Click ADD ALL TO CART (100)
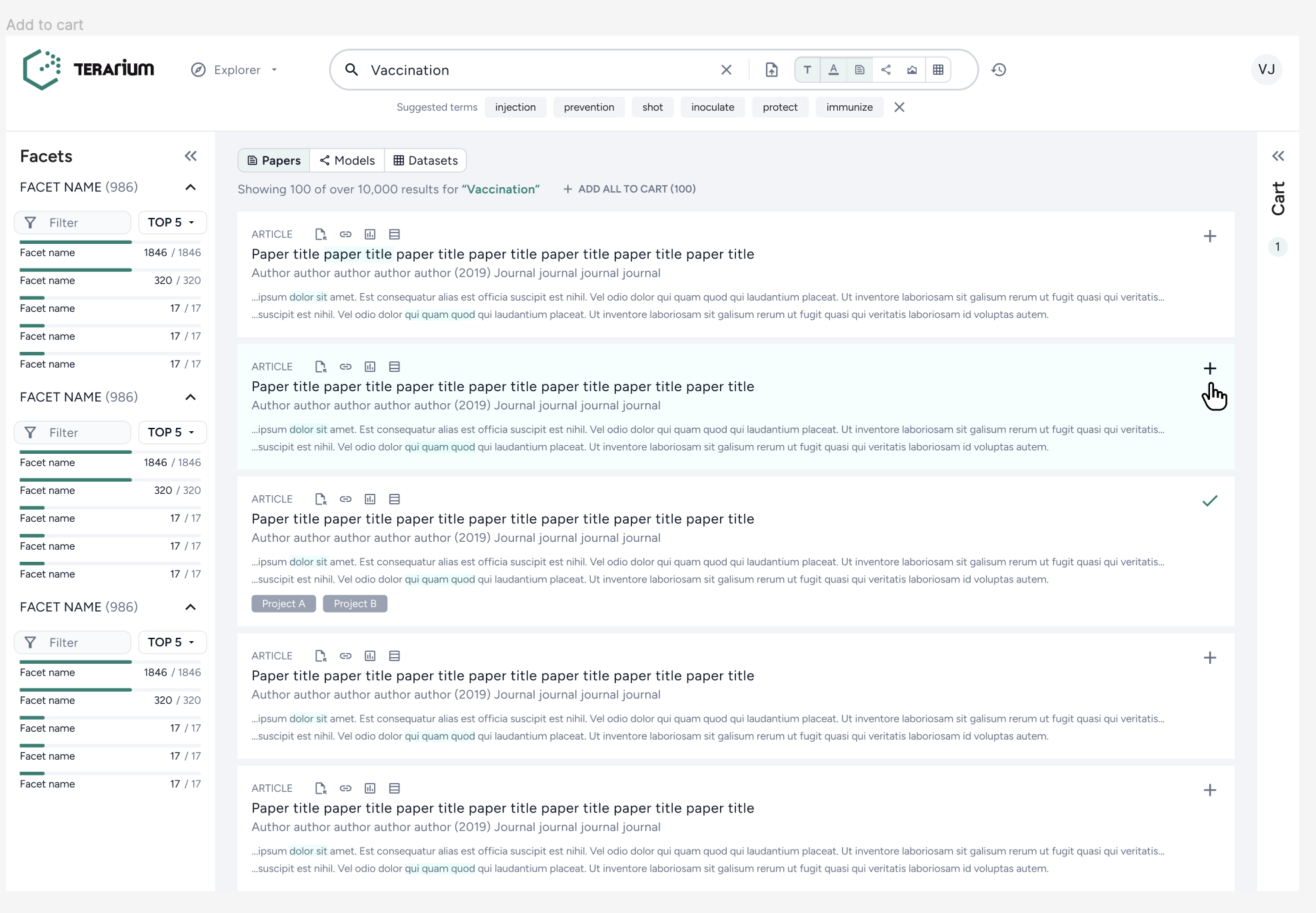This screenshot has width=1316, height=913. coord(629,189)
